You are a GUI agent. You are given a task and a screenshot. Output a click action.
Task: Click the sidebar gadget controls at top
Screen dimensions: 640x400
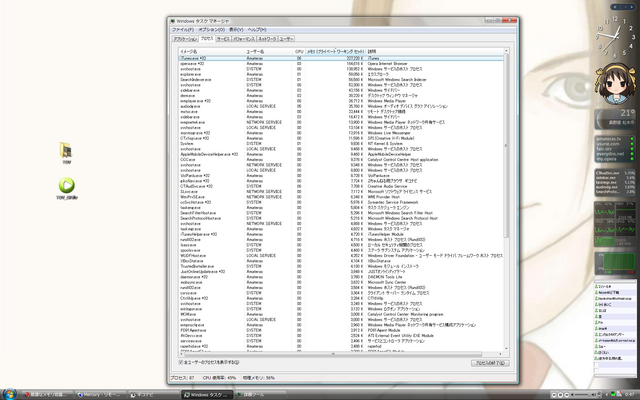[622, 7]
